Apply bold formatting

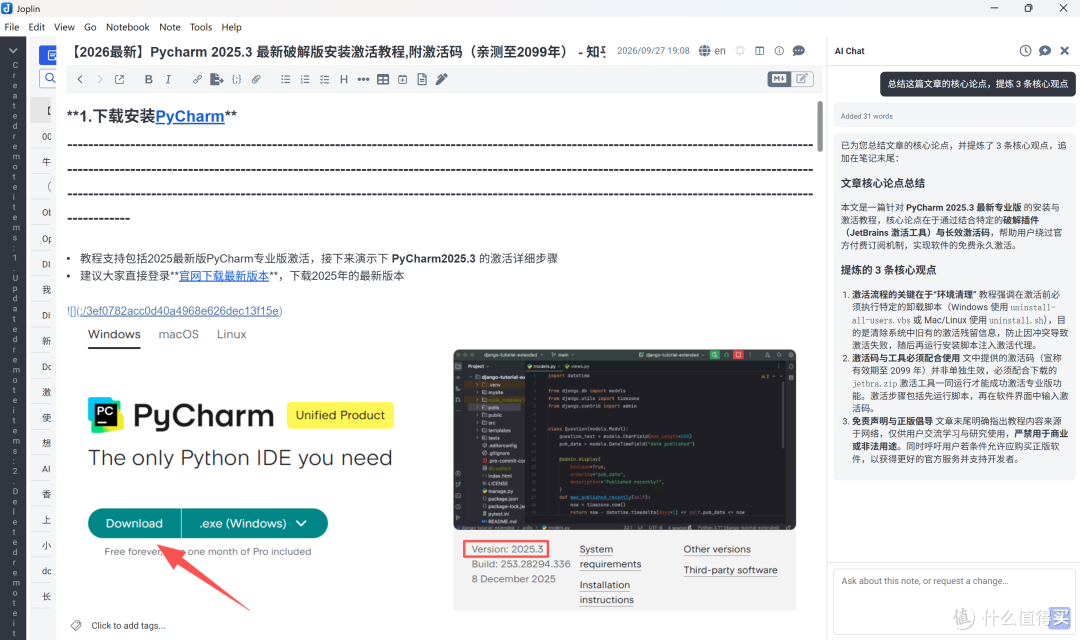tap(148, 79)
